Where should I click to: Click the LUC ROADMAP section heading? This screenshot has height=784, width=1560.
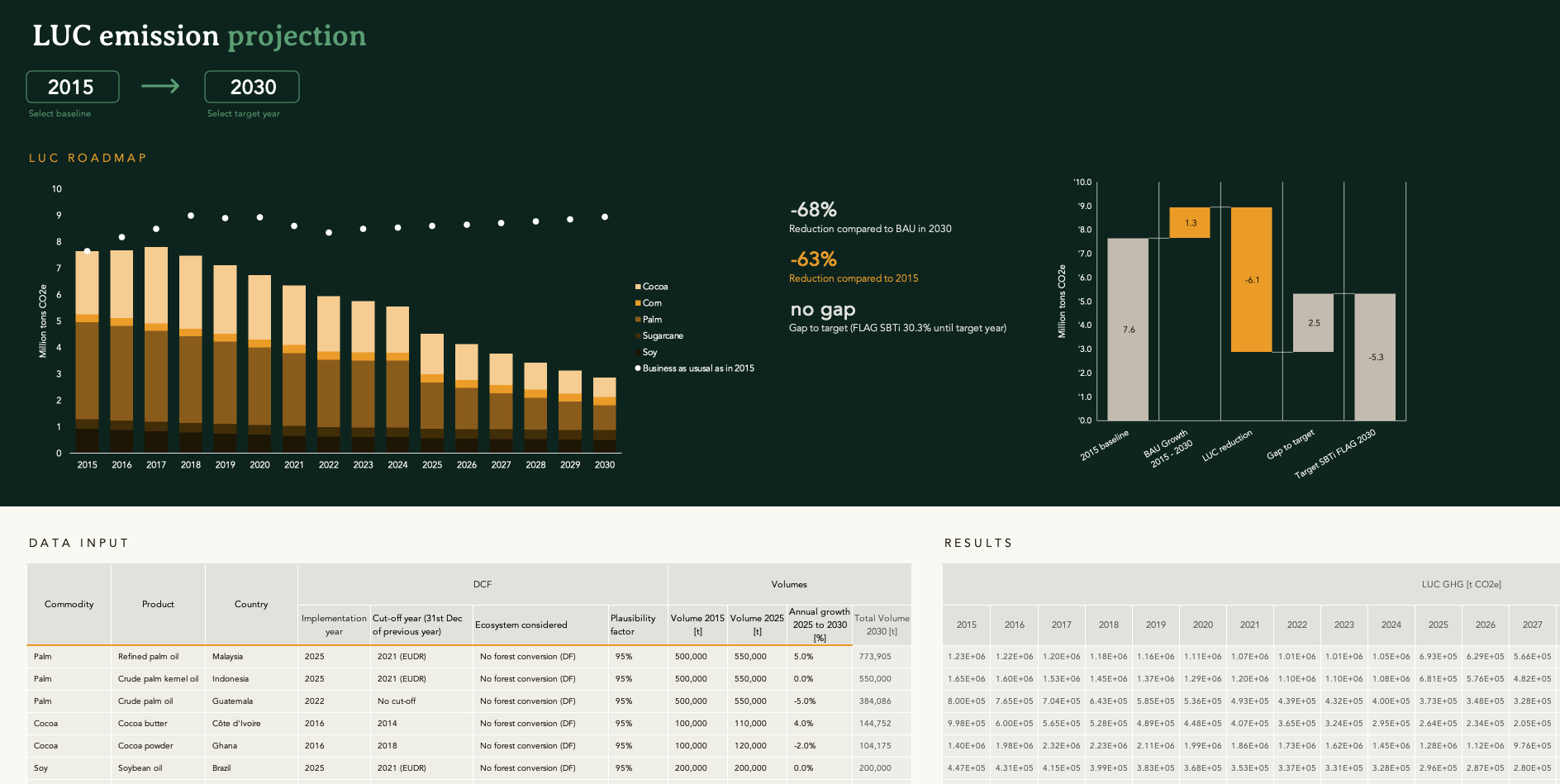tap(88, 158)
